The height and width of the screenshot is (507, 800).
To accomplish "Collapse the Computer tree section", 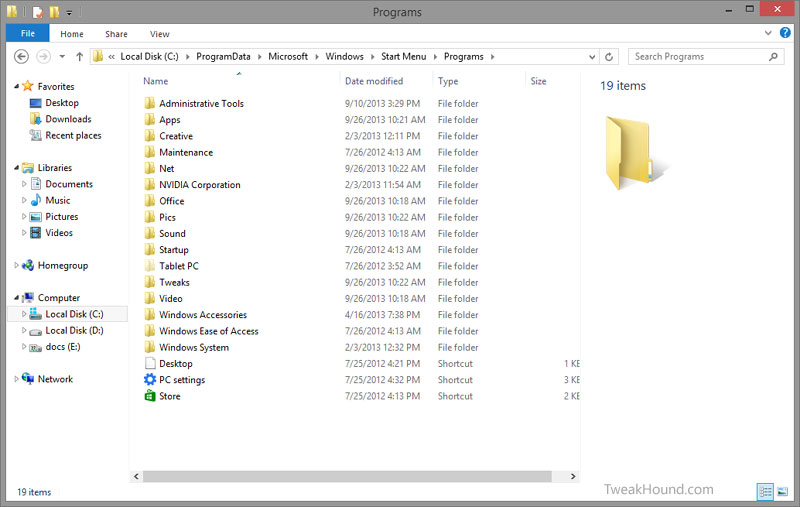I will tap(16, 297).
